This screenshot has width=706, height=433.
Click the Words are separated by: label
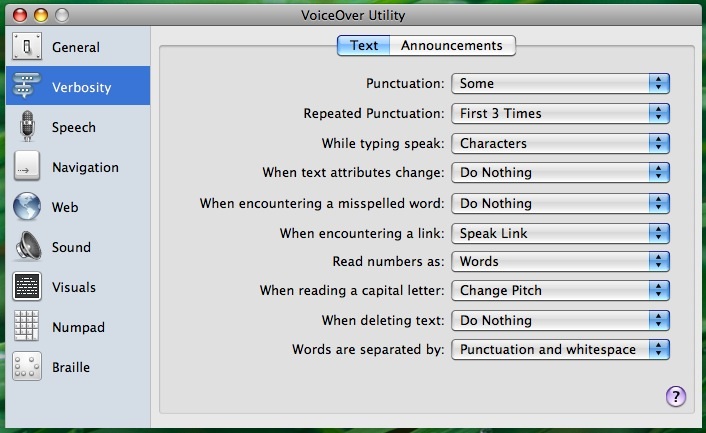point(368,349)
